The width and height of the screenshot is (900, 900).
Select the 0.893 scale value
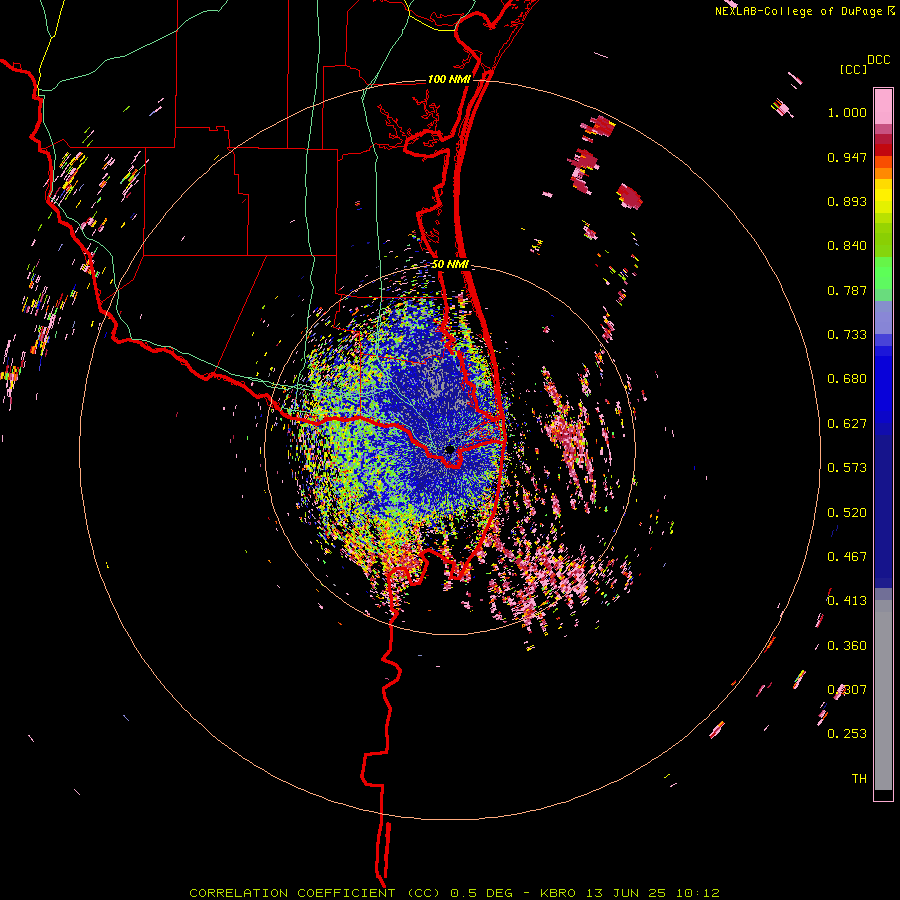pyautogui.click(x=847, y=201)
